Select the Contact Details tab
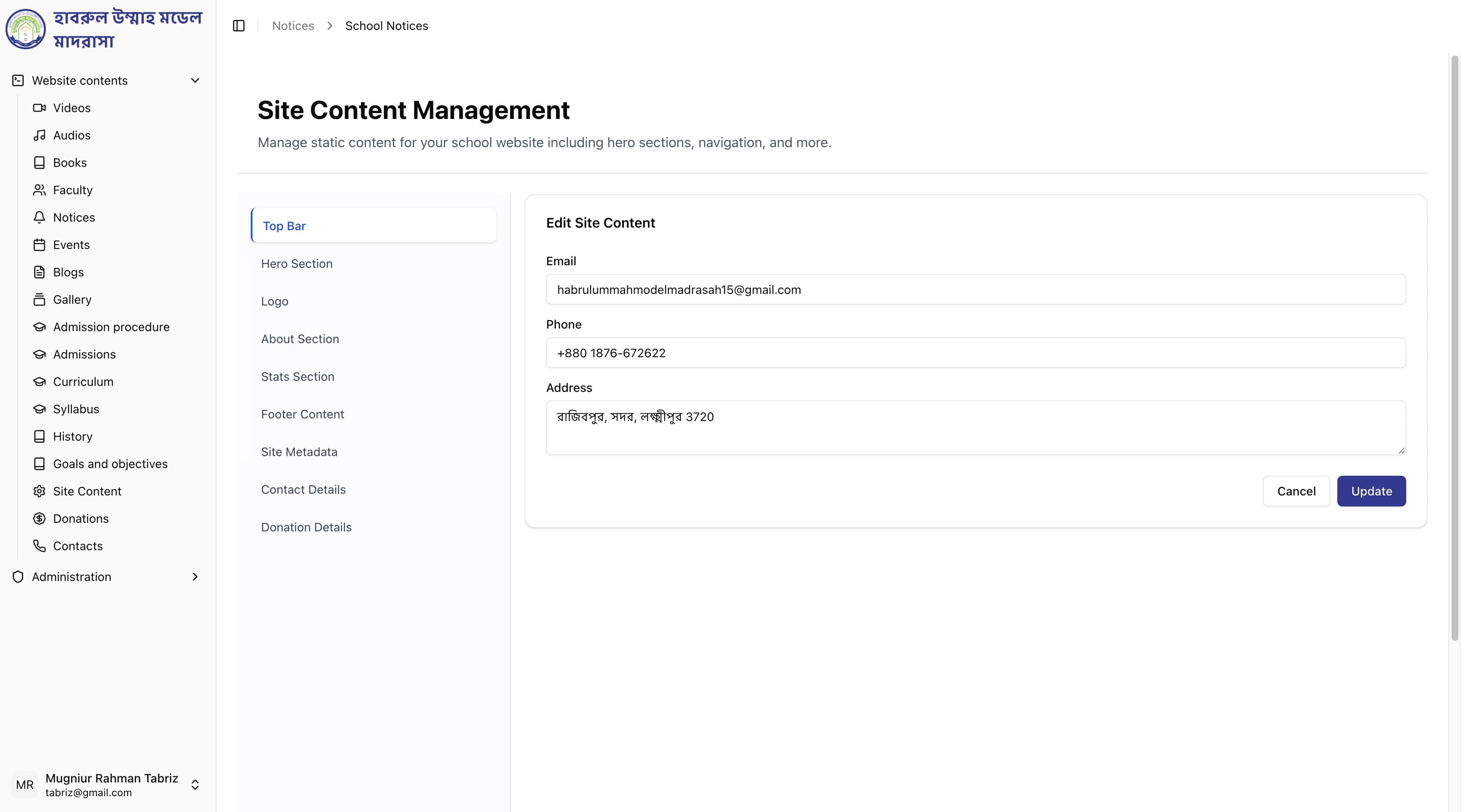This screenshot has width=1461, height=812. coord(374,489)
